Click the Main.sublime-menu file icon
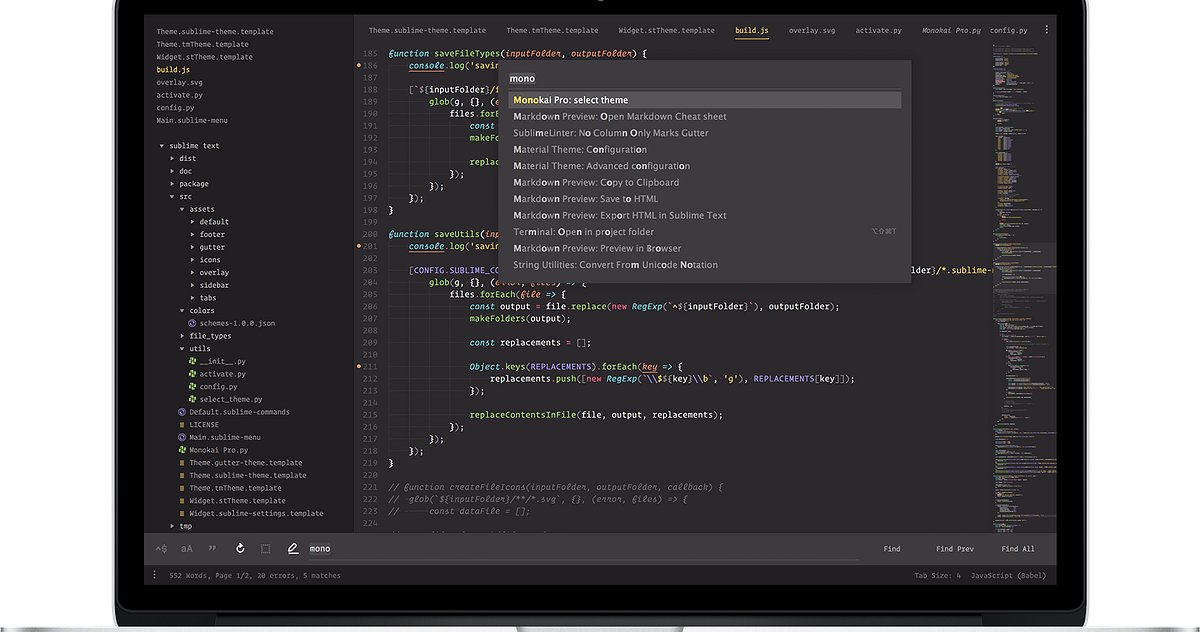The height and width of the screenshot is (632, 1200). coord(181,437)
